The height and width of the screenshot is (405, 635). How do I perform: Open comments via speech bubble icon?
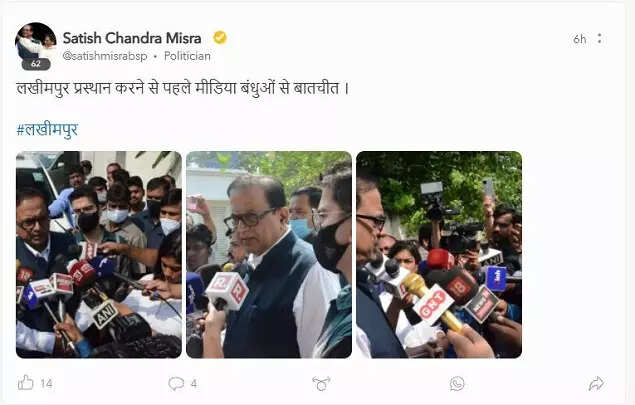point(176,383)
